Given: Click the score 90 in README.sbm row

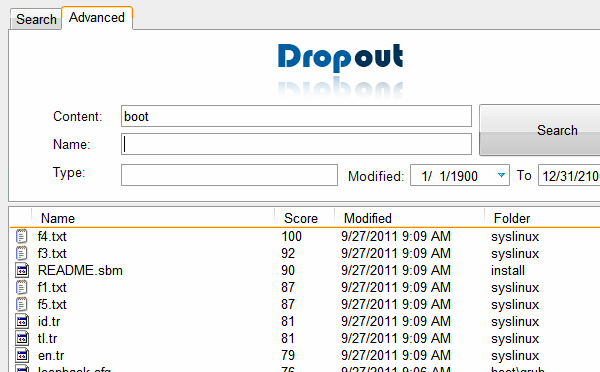Looking at the screenshot, I should tap(288, 270).
